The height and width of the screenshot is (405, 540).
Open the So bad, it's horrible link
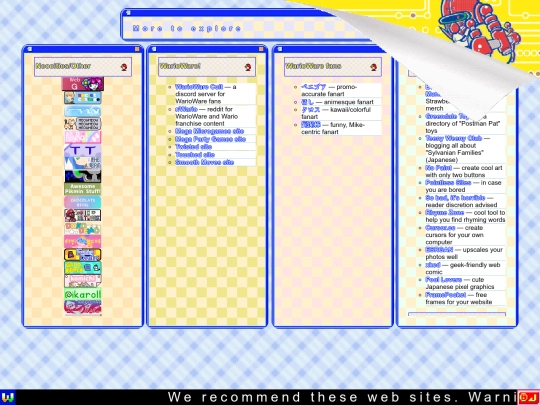click(455, 198)
